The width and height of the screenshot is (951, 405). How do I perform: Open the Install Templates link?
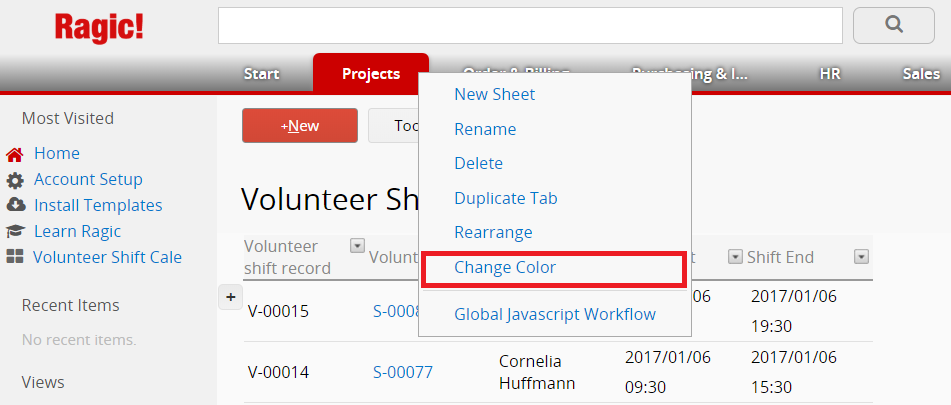coord(98,206)
